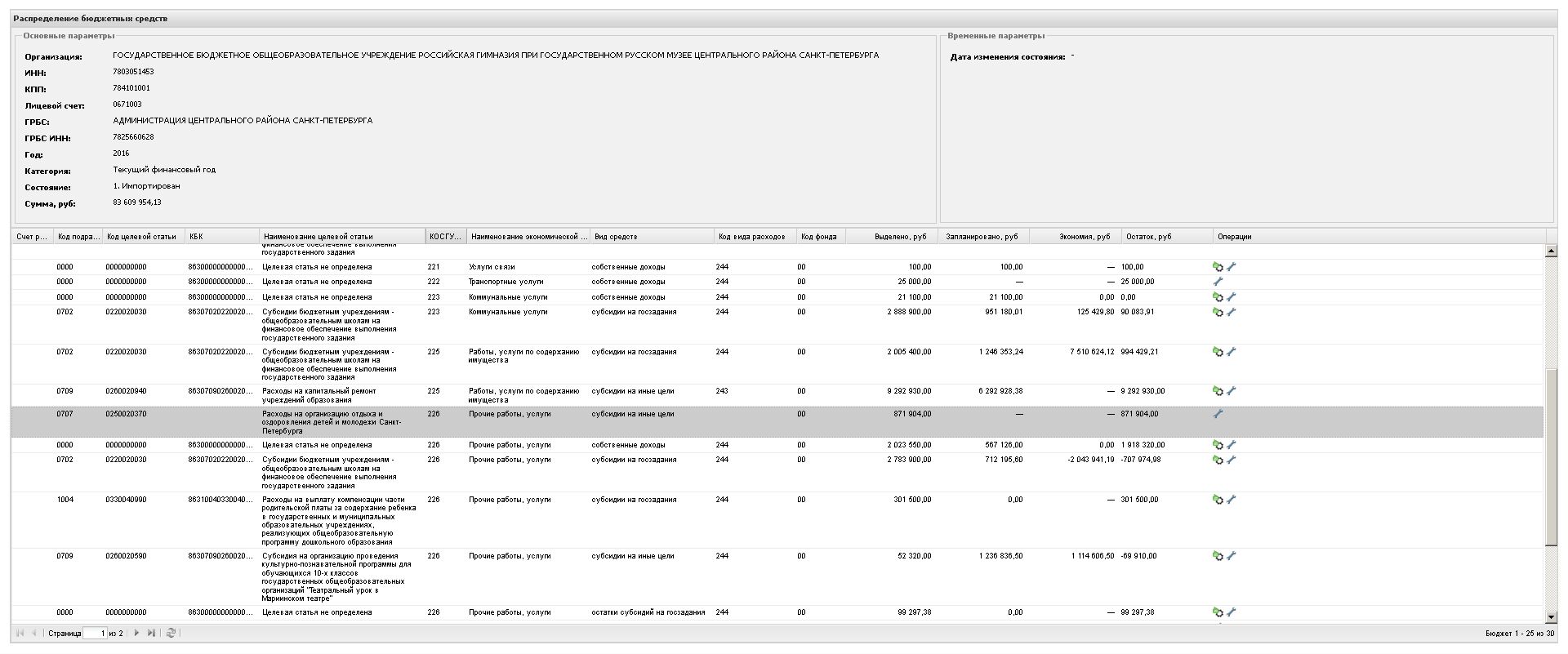Screen dimensions: 1568x654
Task: Click the wrench icon in the 52 320,00 row
Action: coord(1232,556)
